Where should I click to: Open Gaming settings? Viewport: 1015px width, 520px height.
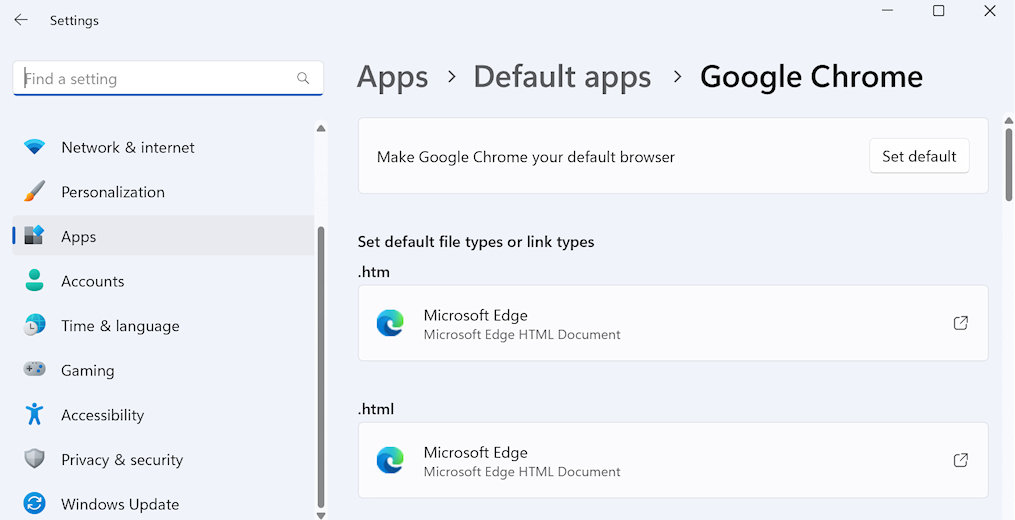point(163,370)
